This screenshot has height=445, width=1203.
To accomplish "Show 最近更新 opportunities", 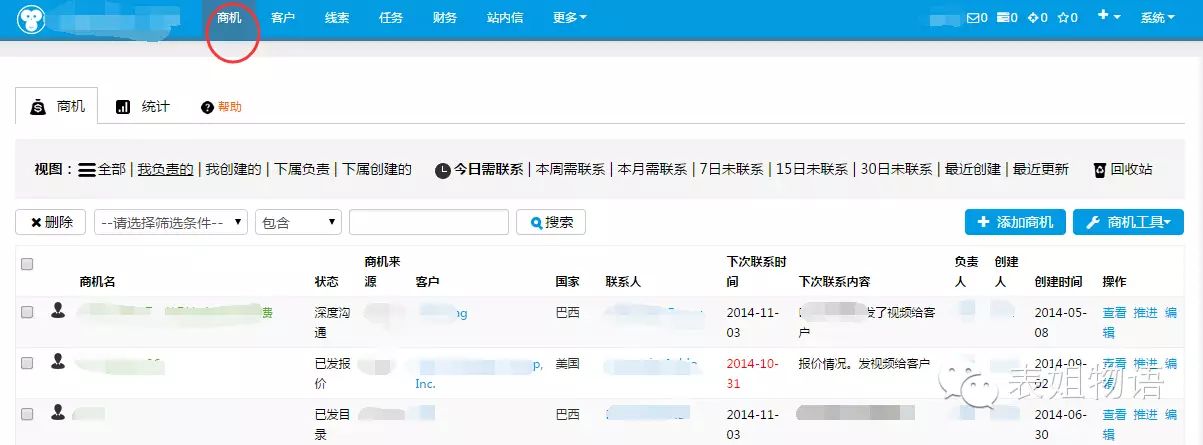I will point(1040,169).
